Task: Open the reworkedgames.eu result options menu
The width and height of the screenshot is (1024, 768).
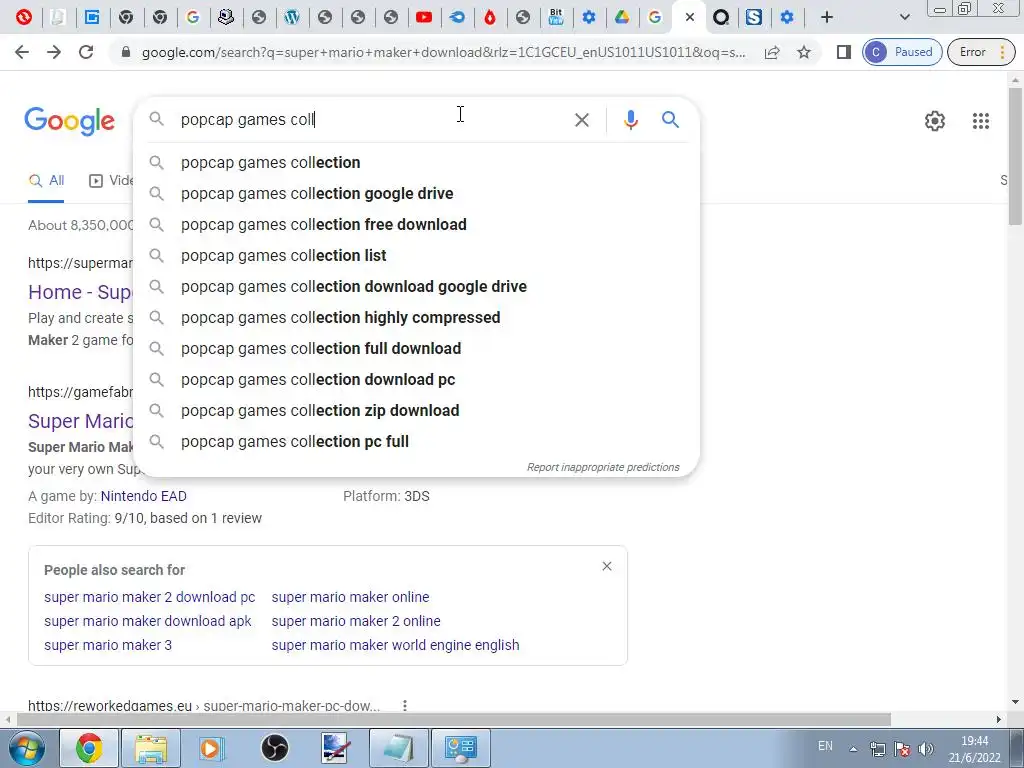Action: (x=405, y=705)
